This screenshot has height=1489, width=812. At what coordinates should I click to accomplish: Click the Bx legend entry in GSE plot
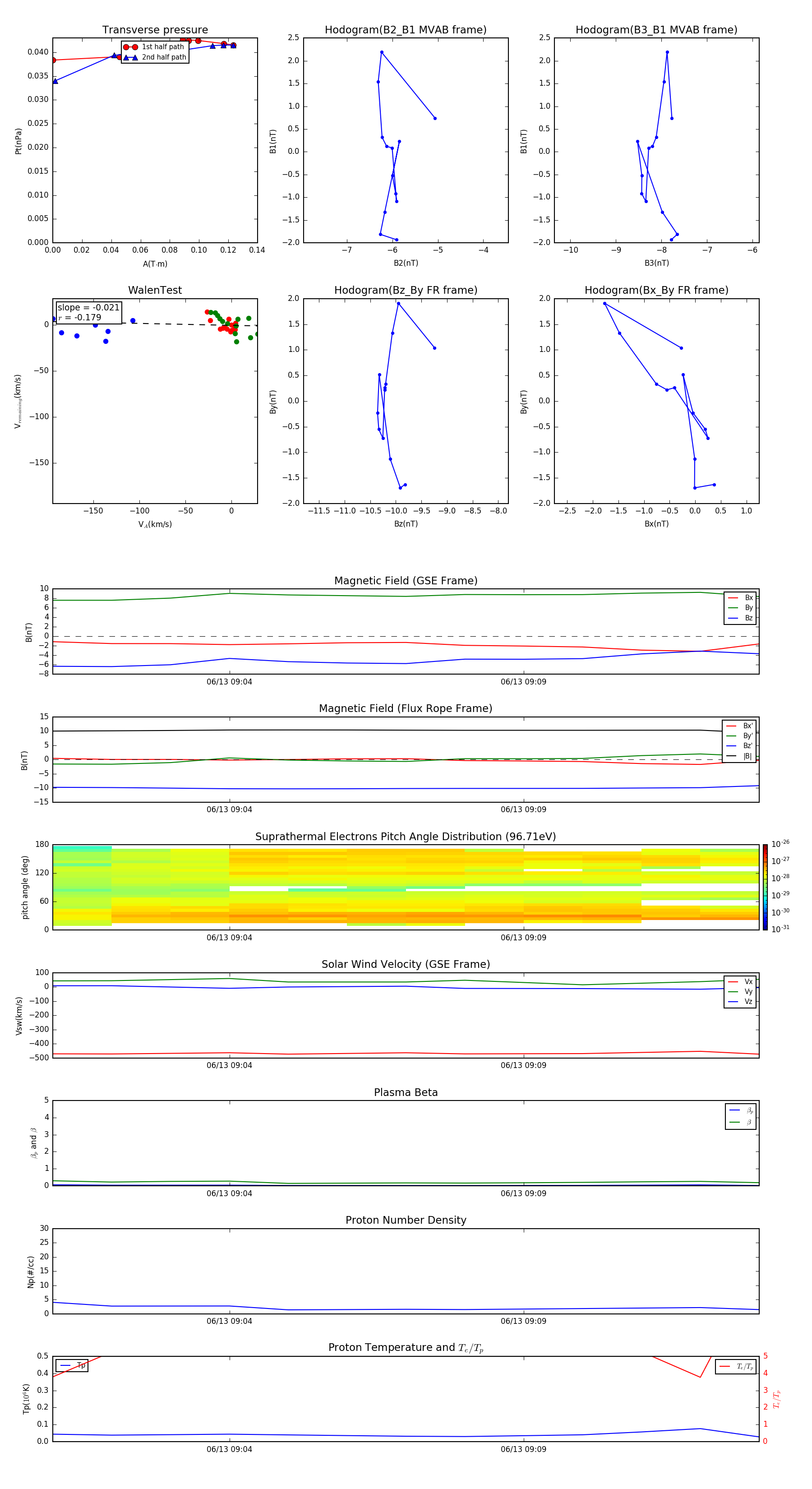coord(740,598)
